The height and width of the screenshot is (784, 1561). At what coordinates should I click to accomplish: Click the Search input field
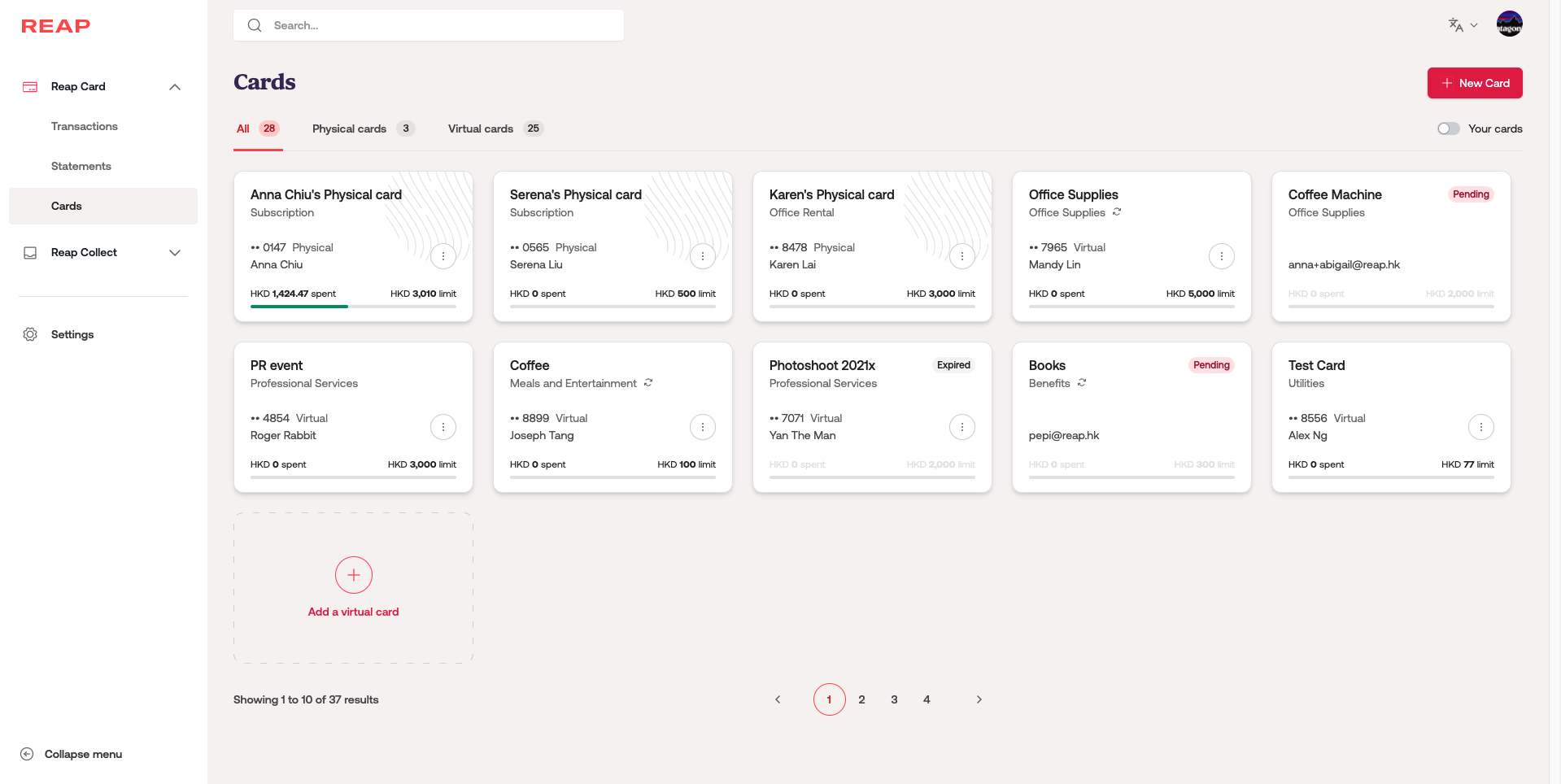tap(439, 25)
